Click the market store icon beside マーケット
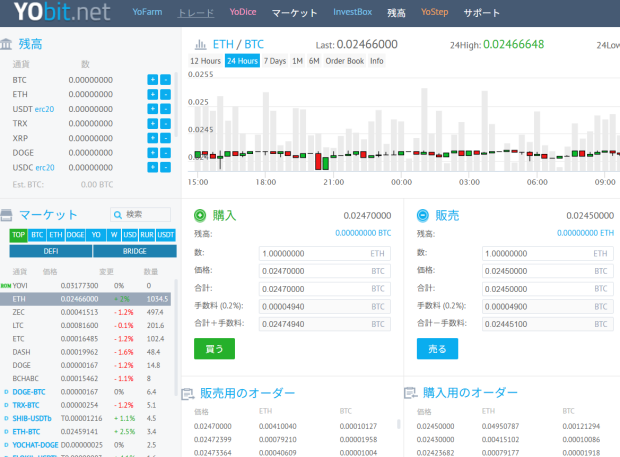 (x=6, y=215)
